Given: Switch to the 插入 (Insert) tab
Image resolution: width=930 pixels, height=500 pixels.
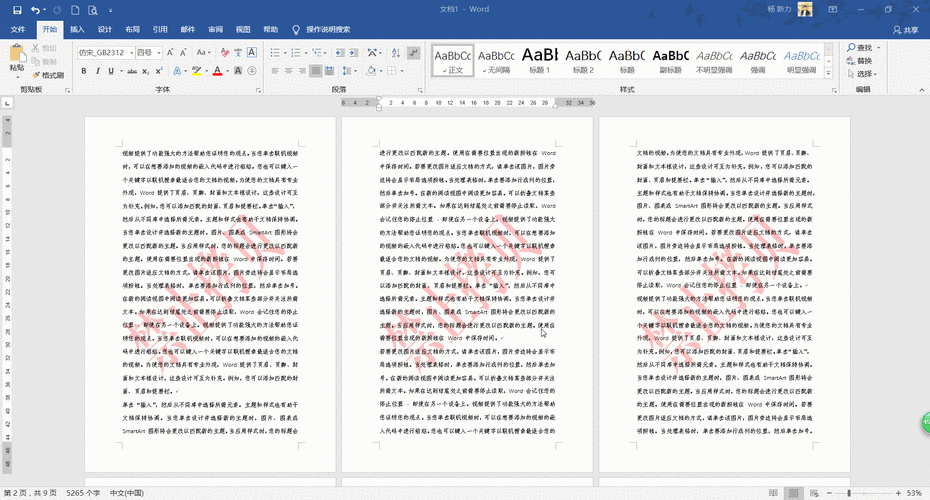Looking at the screenshot, I should [77, 29].
